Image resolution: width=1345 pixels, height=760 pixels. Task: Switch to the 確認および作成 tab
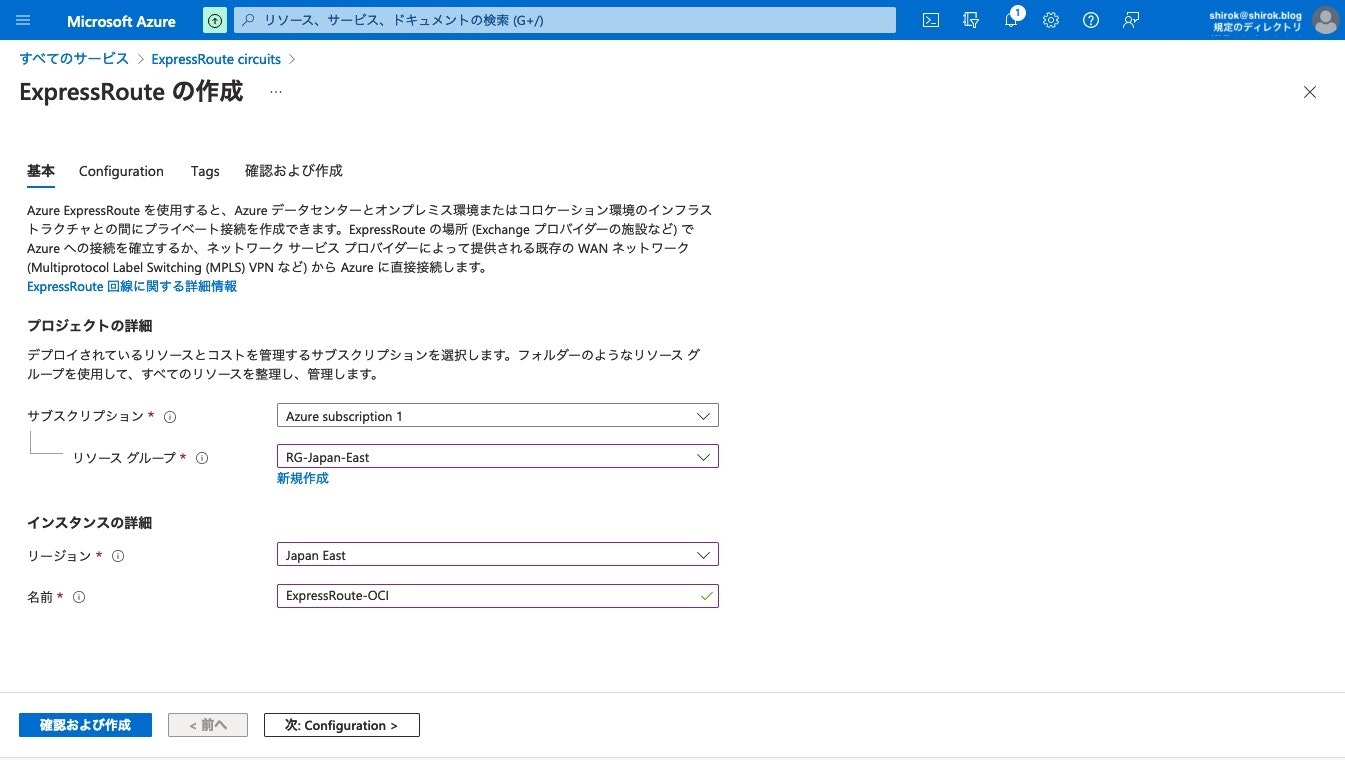pos(294,171)
